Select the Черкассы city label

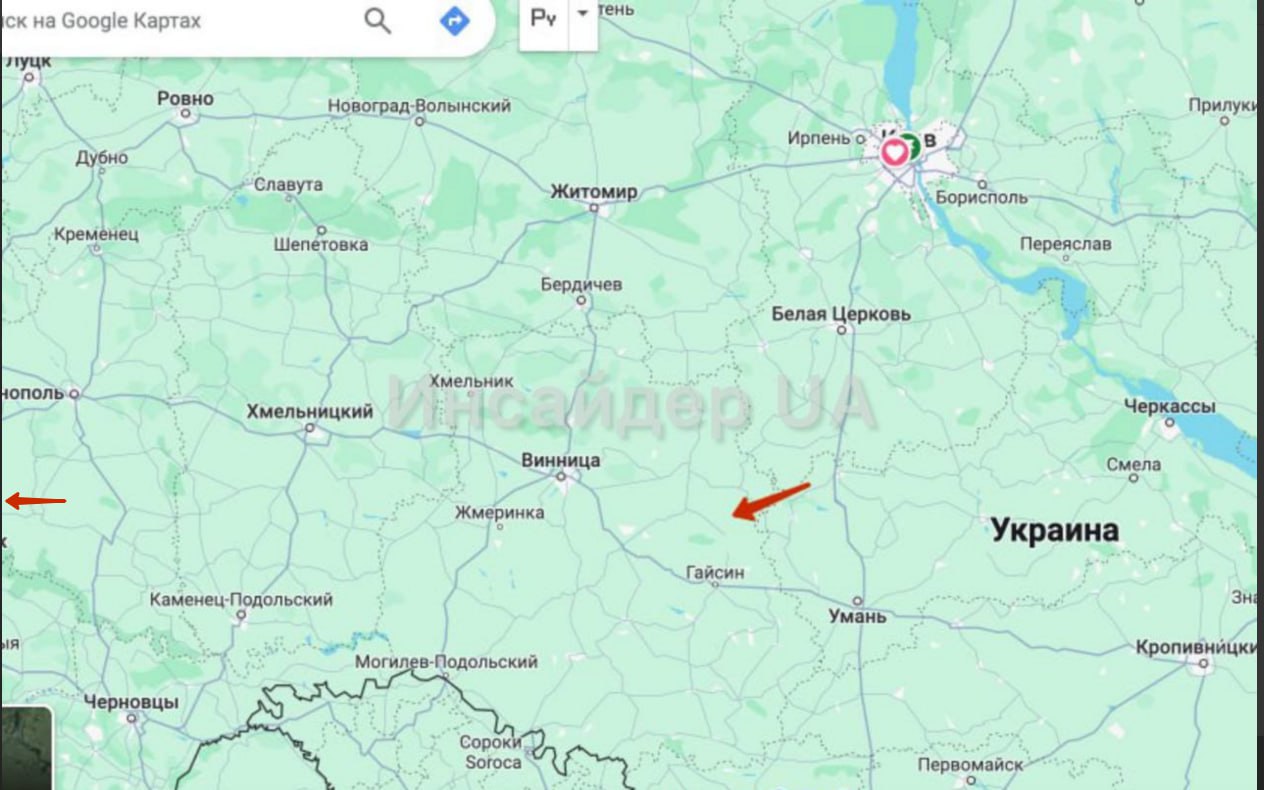coord(1170,407)
